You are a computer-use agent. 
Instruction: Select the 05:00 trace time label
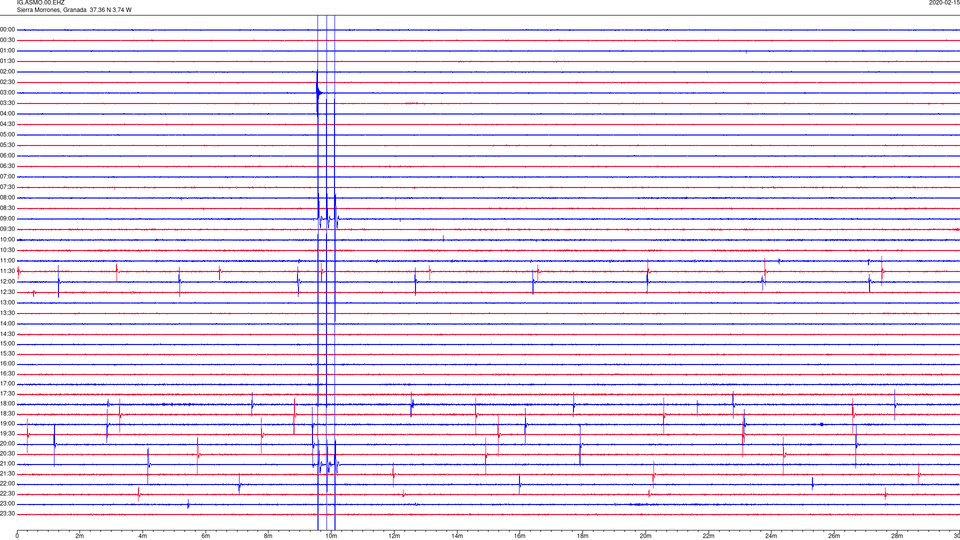(7, 135)
